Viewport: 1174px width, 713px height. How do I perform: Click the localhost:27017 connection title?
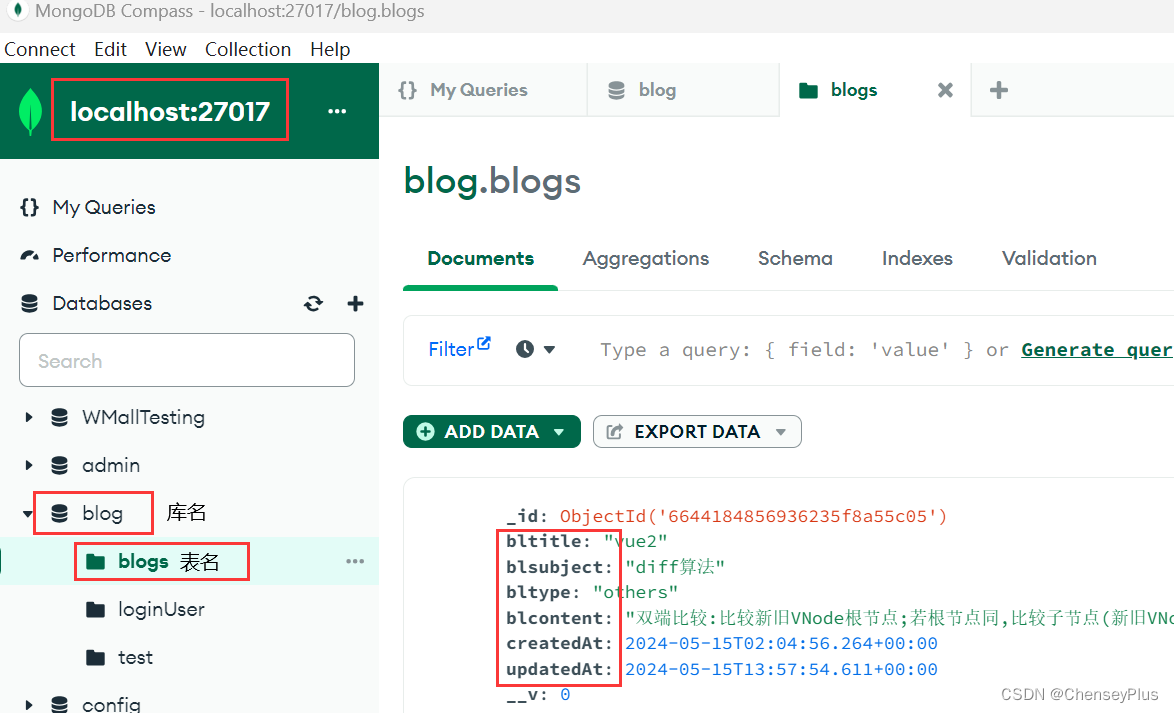(x=170, y=111)
